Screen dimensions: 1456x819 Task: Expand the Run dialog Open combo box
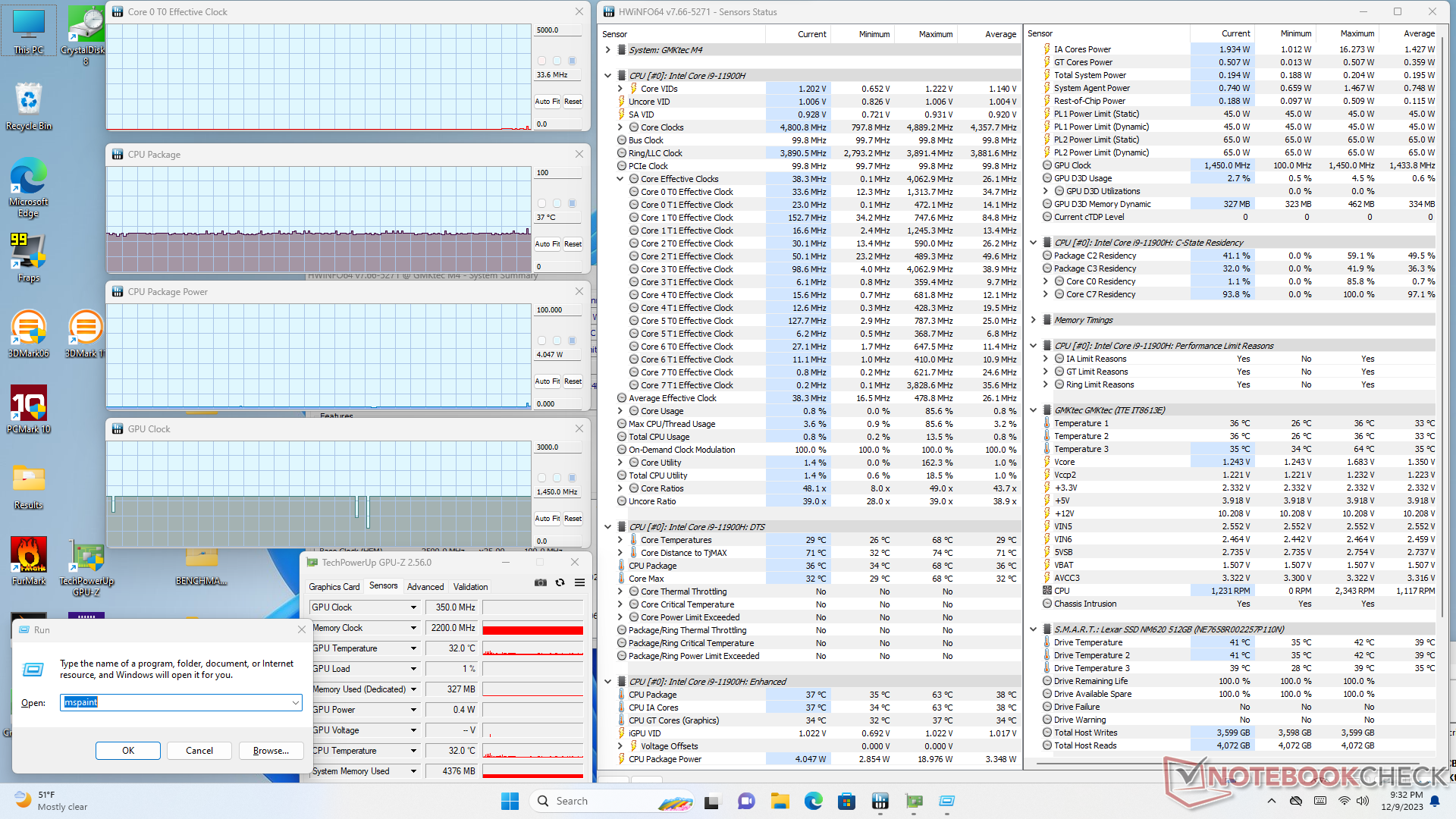point(295,703)
